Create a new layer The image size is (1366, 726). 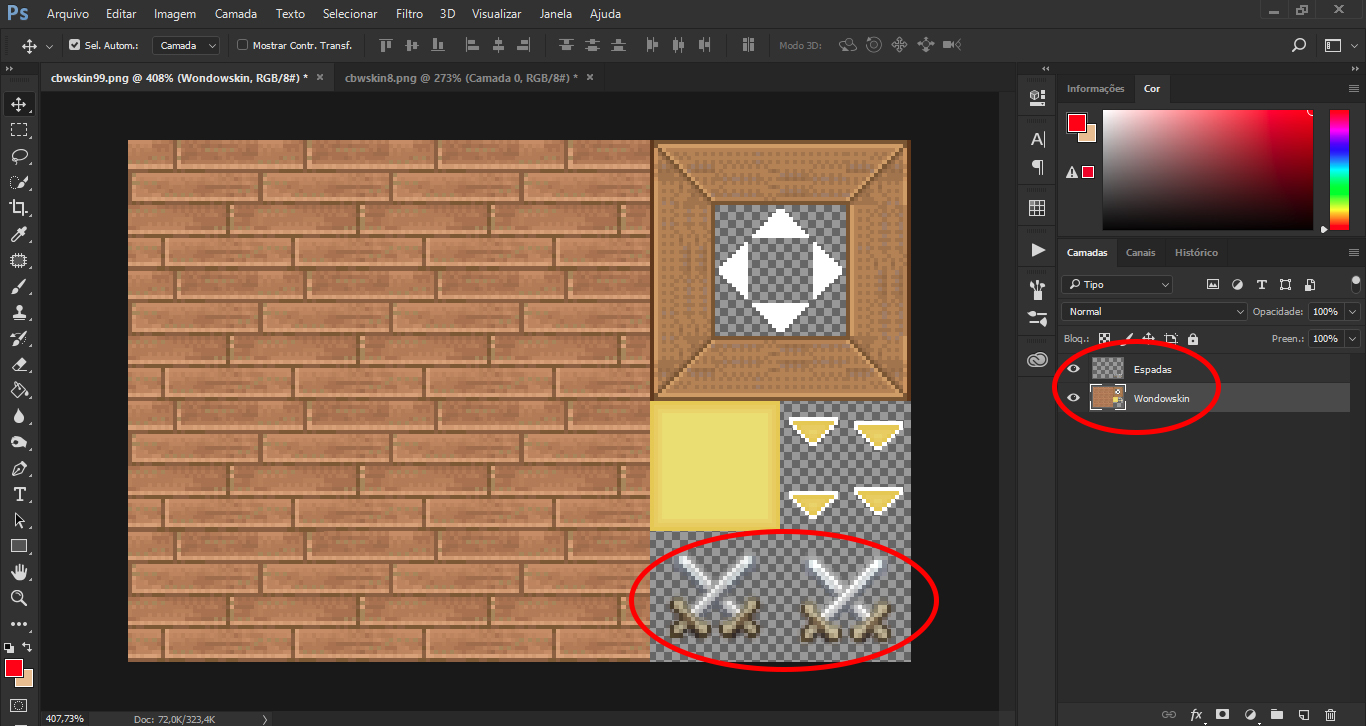point(1303,715)
